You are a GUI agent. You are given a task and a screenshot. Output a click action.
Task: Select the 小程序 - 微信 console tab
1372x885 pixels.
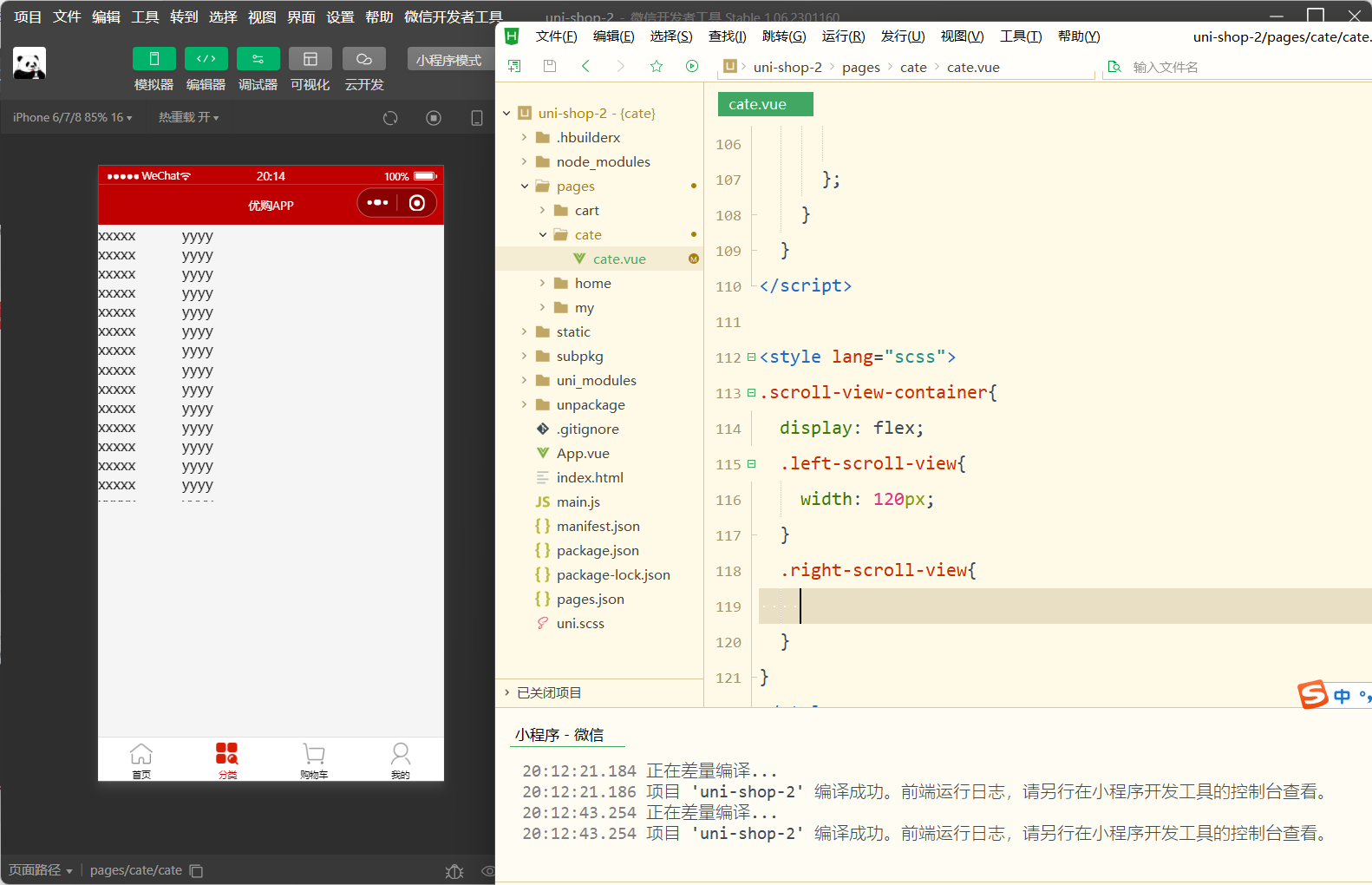click(559, 735)
